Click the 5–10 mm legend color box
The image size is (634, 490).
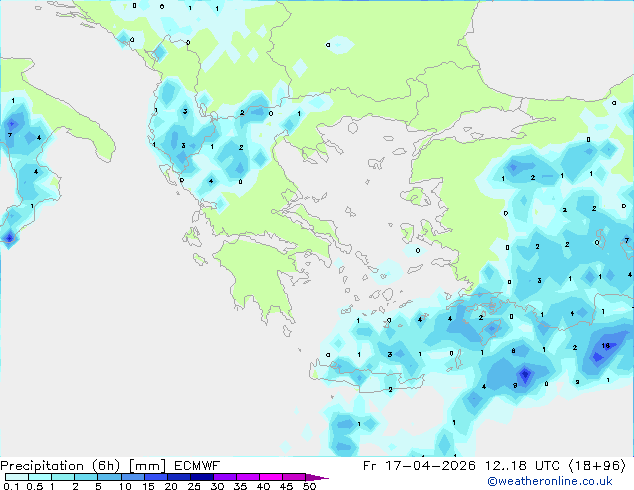(x=109, y=477)
